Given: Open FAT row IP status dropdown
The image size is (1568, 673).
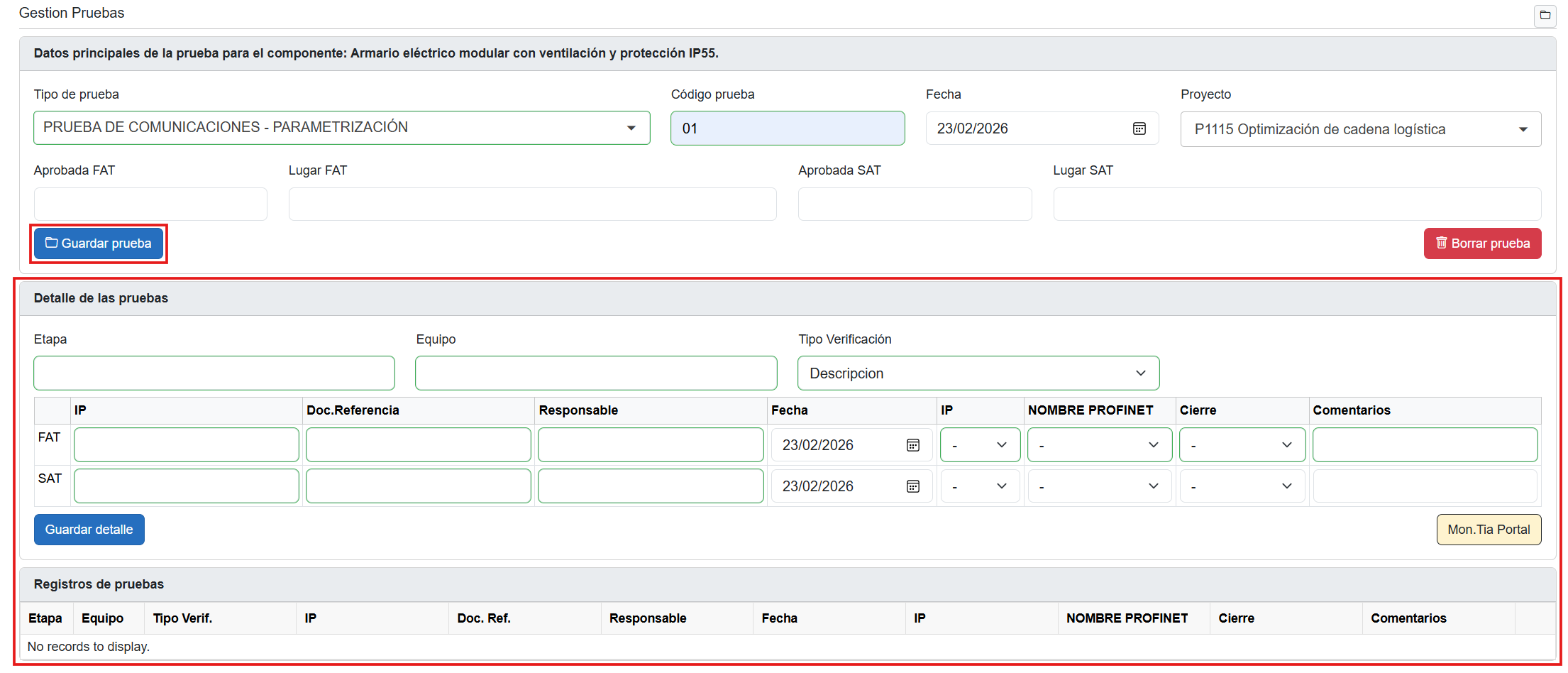Looking at the screenshot, I should click(980, 445).
